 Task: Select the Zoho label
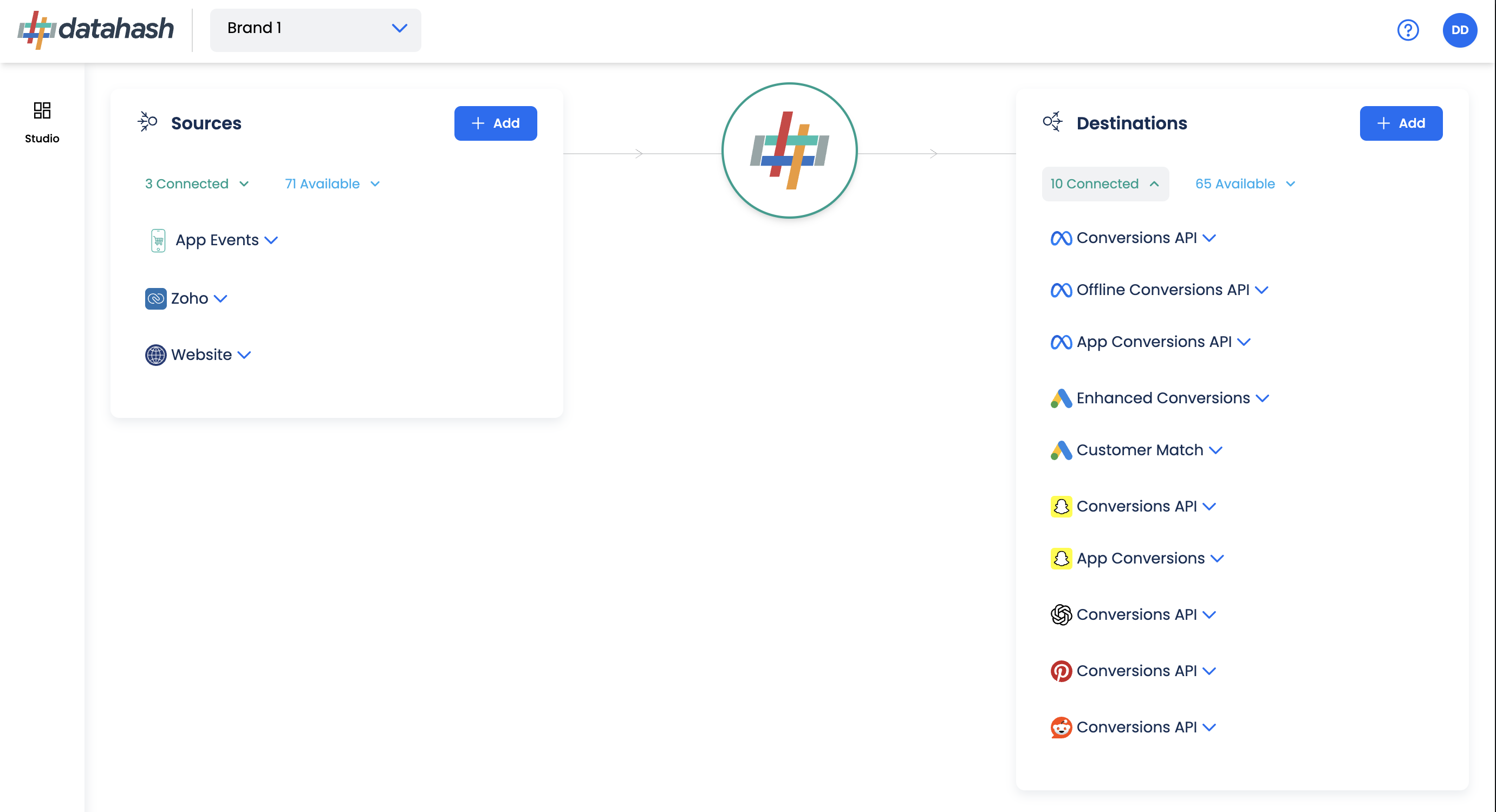(190, 298)
